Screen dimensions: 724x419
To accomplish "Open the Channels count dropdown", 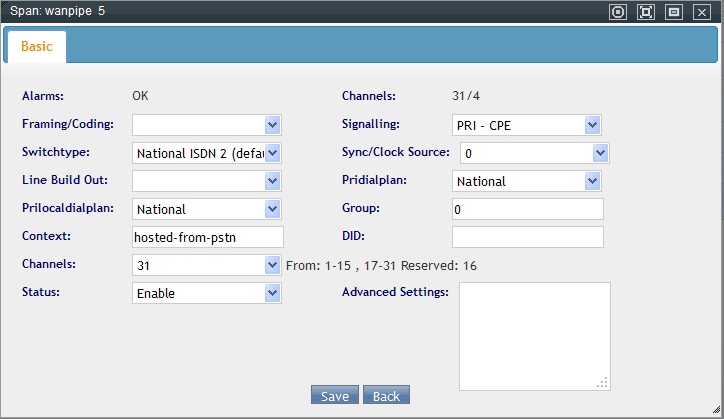I will click(x=208, y=265).
